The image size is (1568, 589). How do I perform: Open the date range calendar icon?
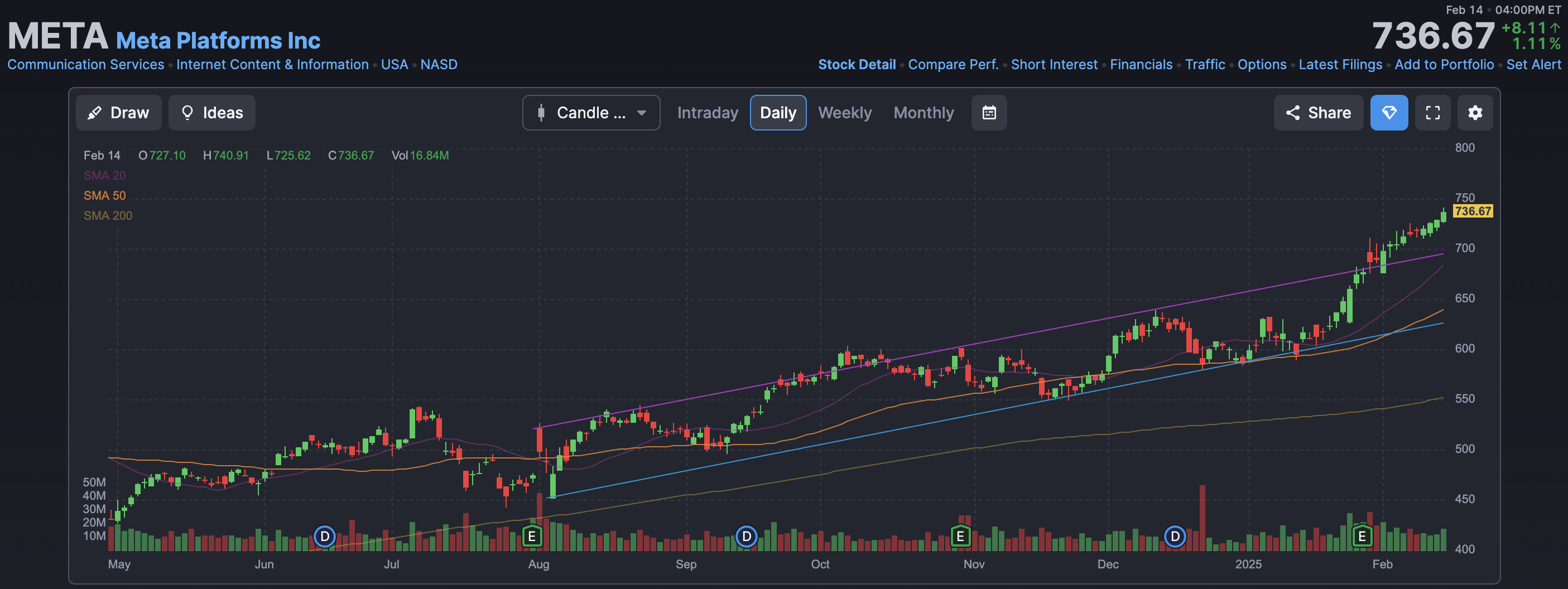(x=989, y=113)
